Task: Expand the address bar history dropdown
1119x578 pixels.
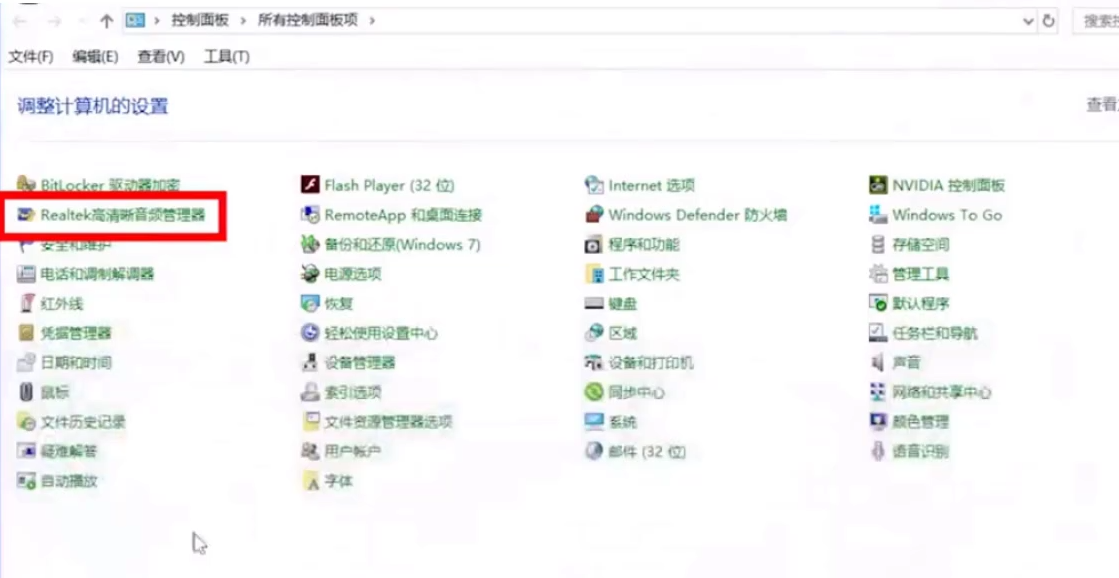Action: 1028,21
